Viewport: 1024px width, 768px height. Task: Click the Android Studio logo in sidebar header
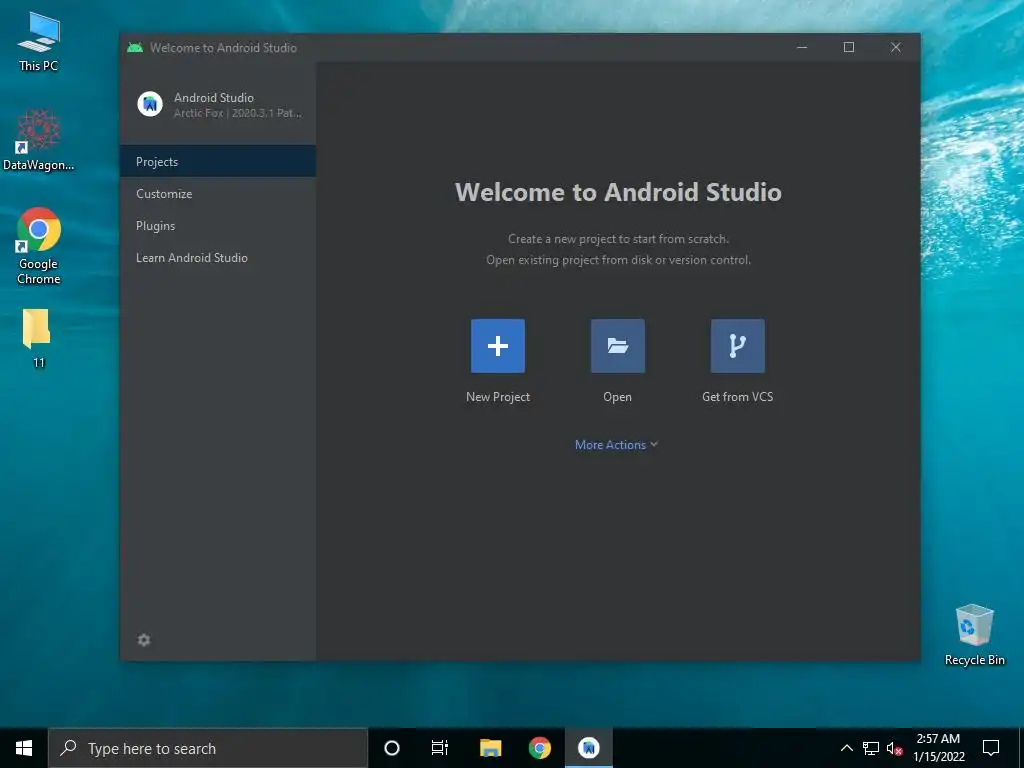point(150,104)
